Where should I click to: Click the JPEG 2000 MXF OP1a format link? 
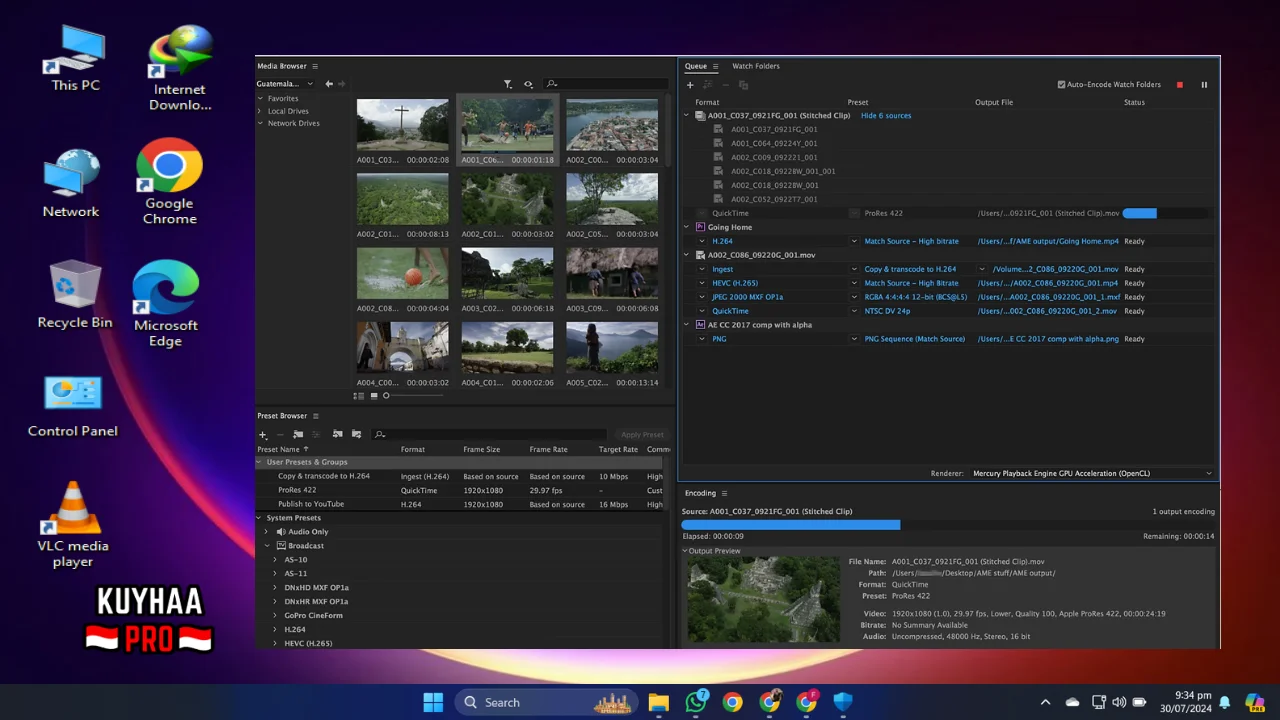click(748, 297)
